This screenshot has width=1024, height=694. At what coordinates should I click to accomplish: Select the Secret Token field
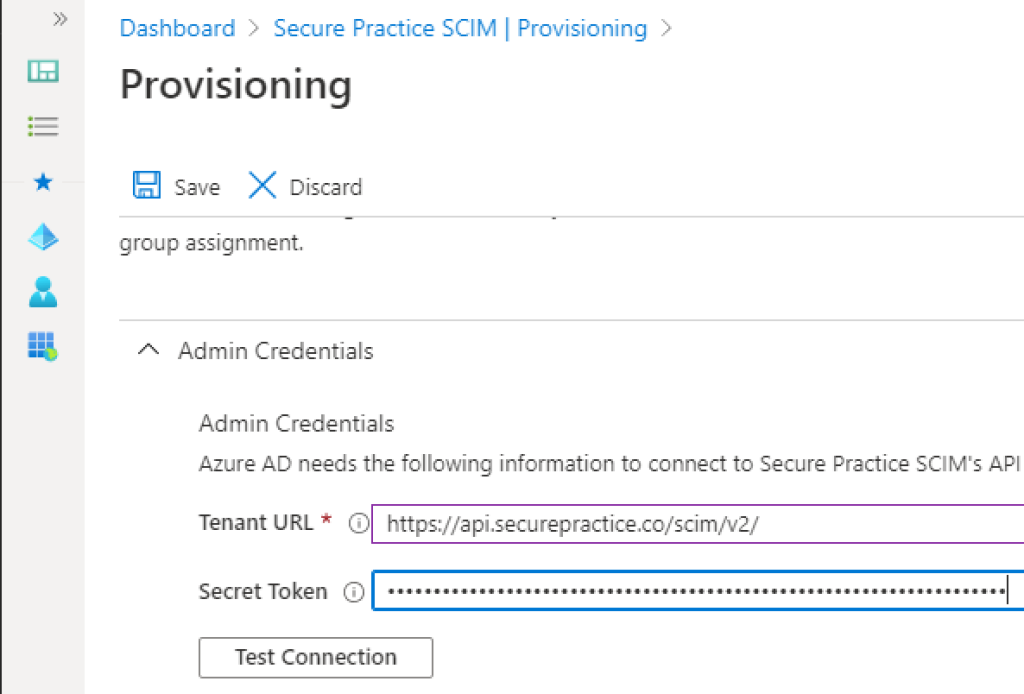690,591
